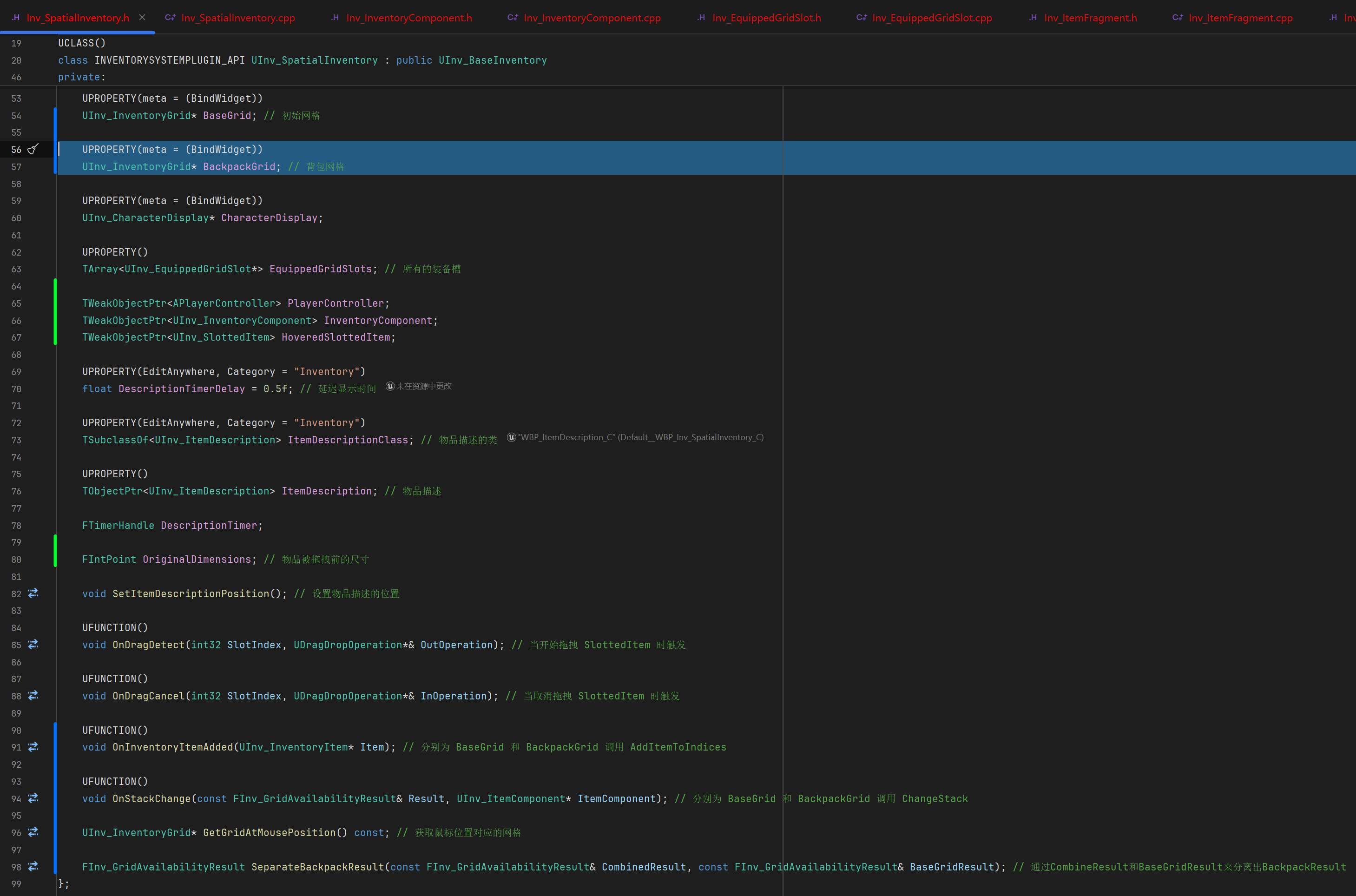
Task: Close the Inv_SpatialInventory.h tab
Action: [x=142, y=17]
